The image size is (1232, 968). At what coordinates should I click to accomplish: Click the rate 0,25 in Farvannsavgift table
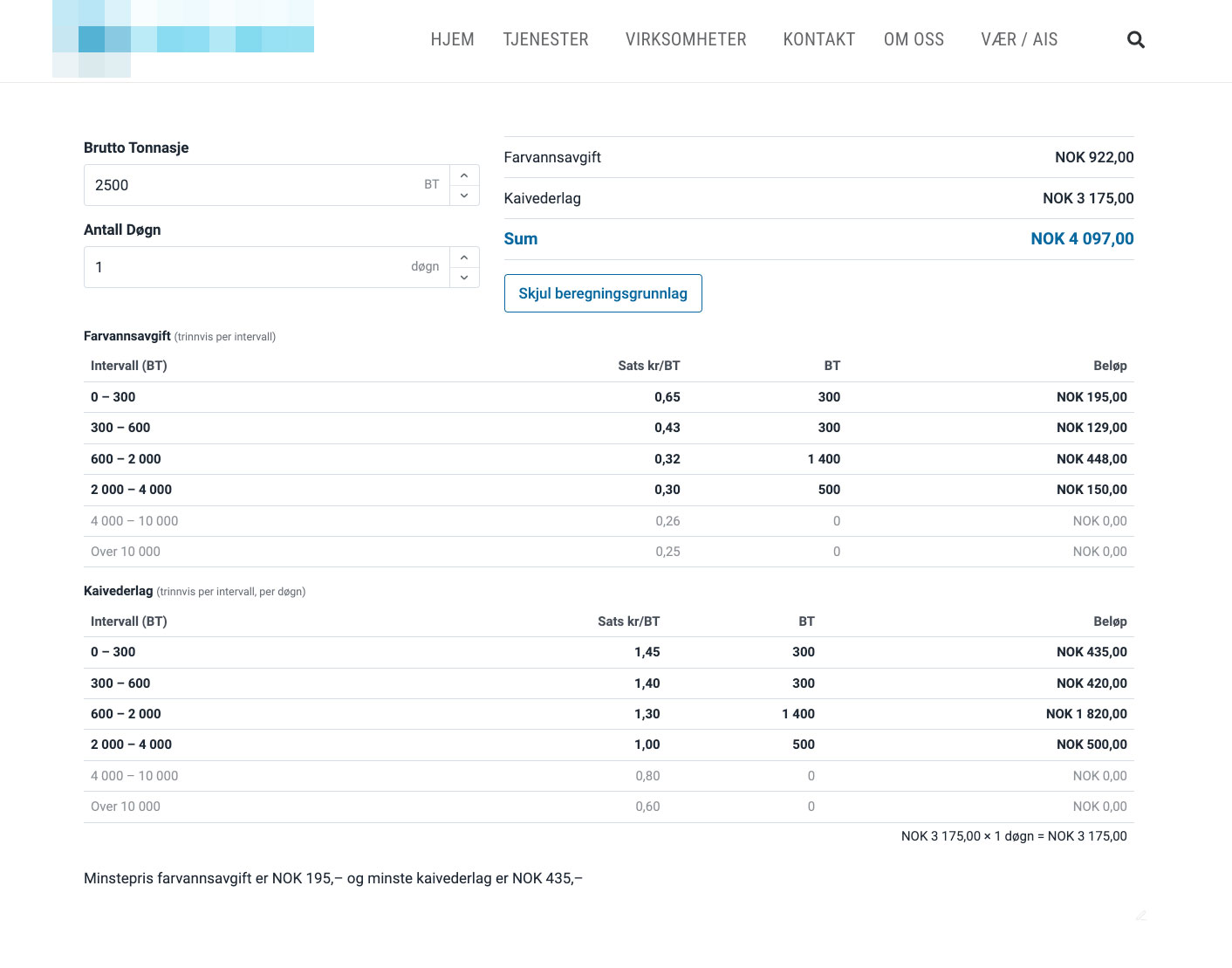(667, 552)
